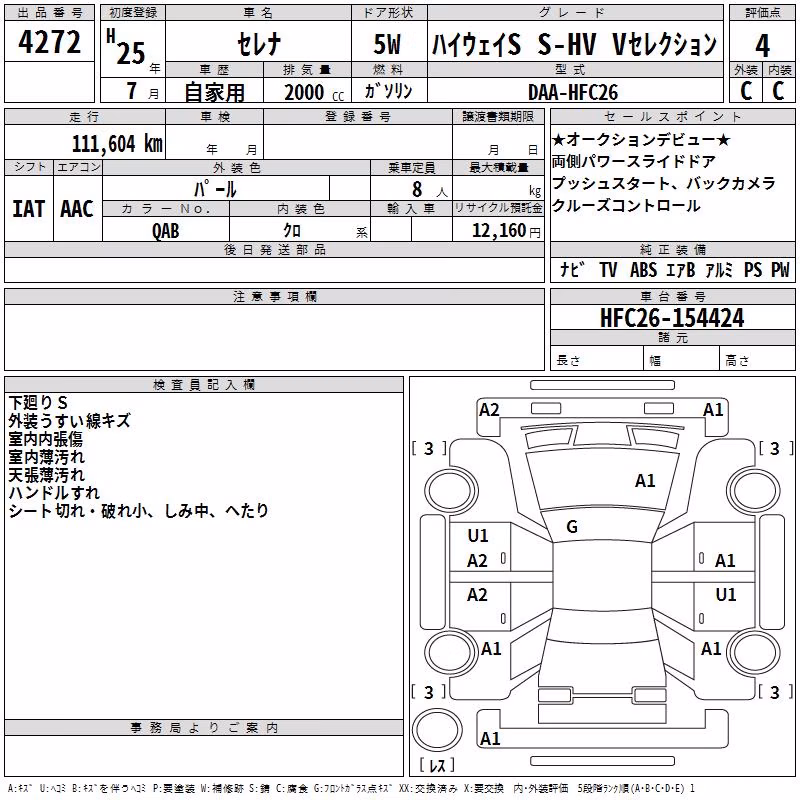
Task: Select interior grade C under 内装
Action: [778, 91]
